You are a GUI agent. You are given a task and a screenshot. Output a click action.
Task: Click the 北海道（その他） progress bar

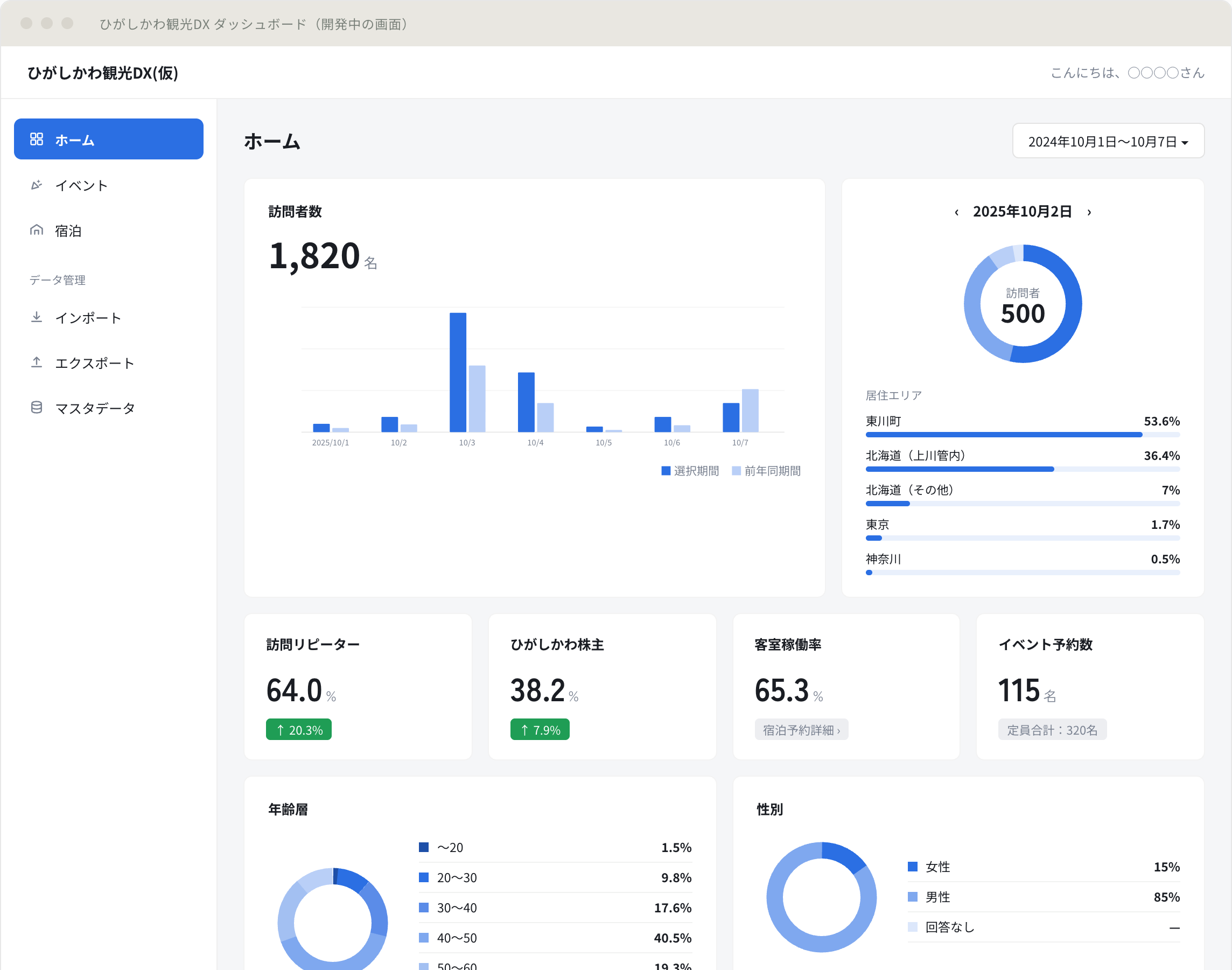(1023, 504)
